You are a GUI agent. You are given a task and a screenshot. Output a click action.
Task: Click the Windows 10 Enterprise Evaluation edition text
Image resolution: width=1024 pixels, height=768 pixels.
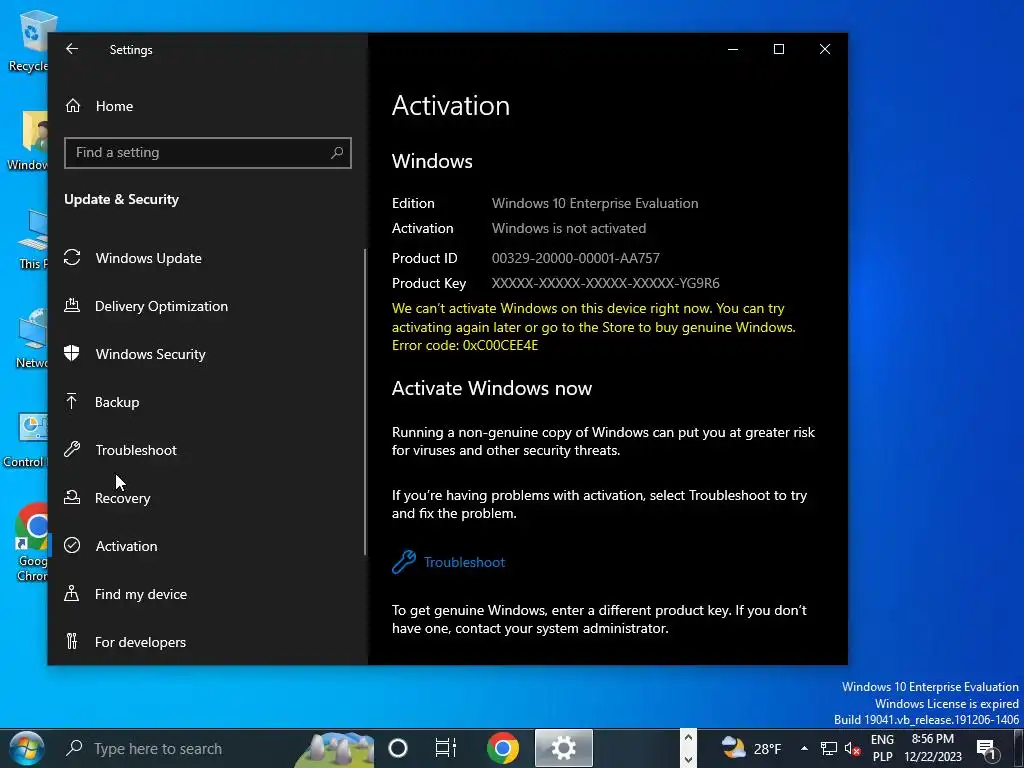(595, 203)
